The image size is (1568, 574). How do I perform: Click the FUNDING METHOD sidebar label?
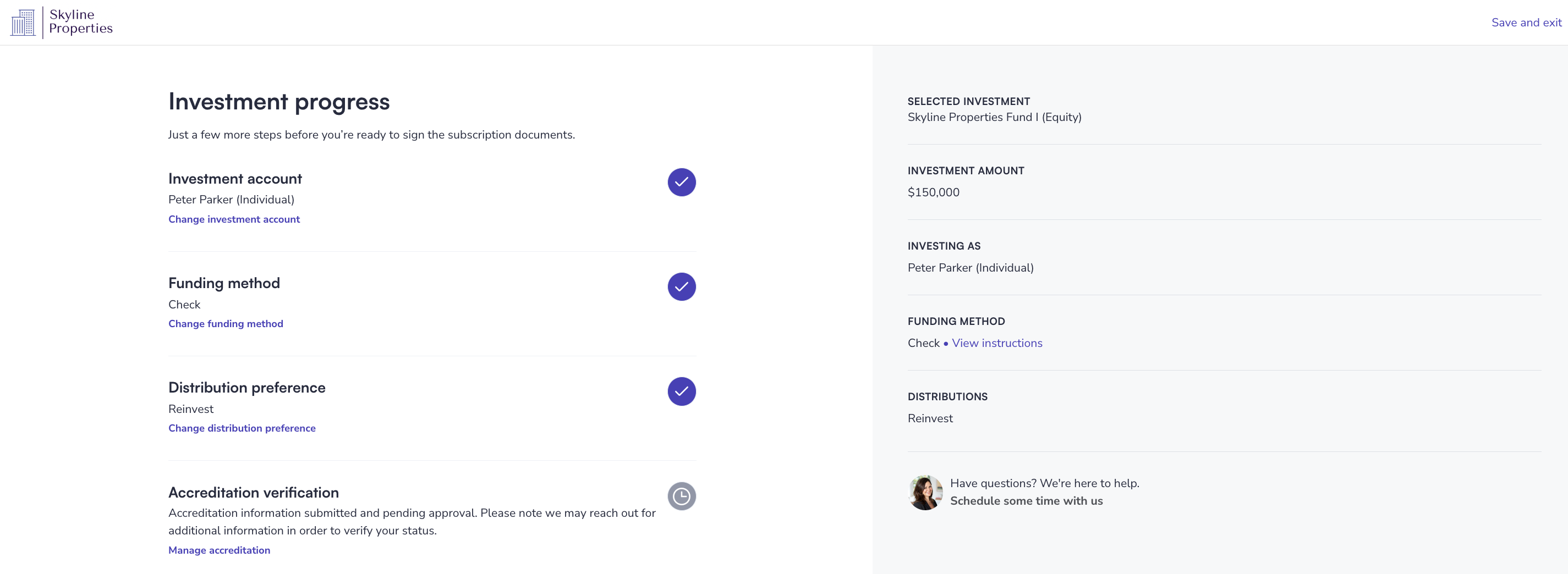[x=956, y=322]
